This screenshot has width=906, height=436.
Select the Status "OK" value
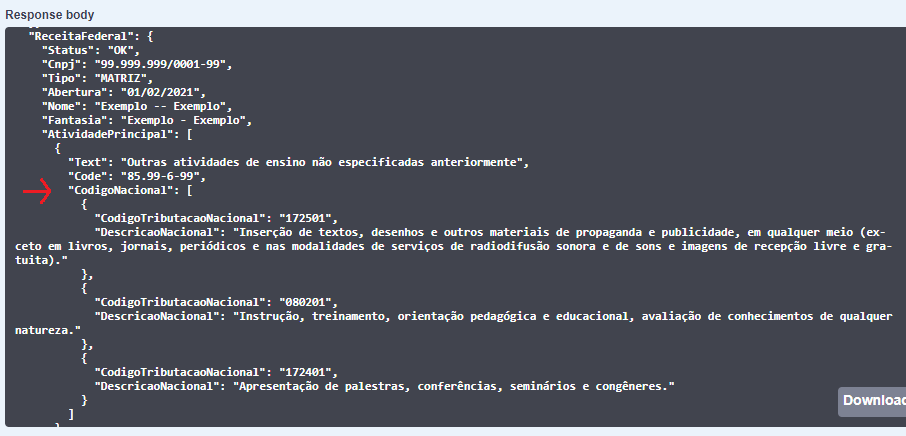tap(123, 50)
